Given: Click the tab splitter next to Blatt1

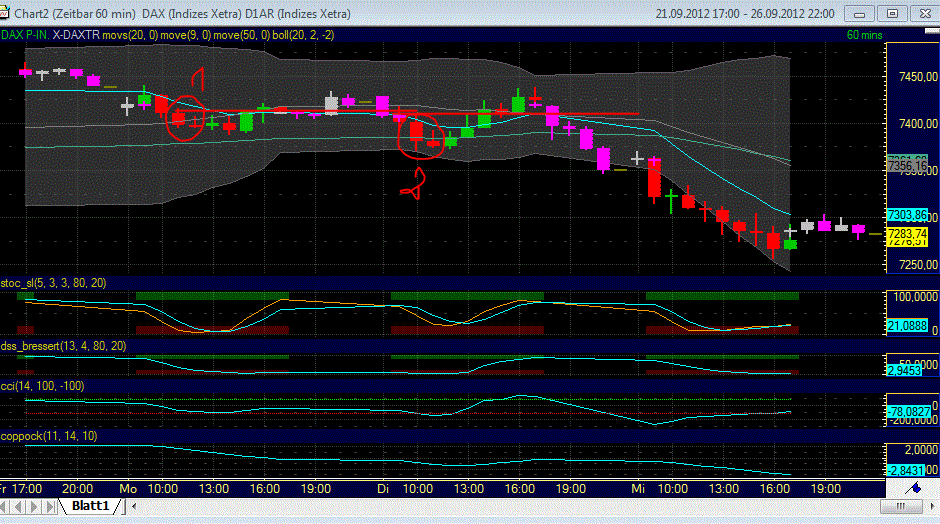Looking at the screenshot, I should point(126,507).
